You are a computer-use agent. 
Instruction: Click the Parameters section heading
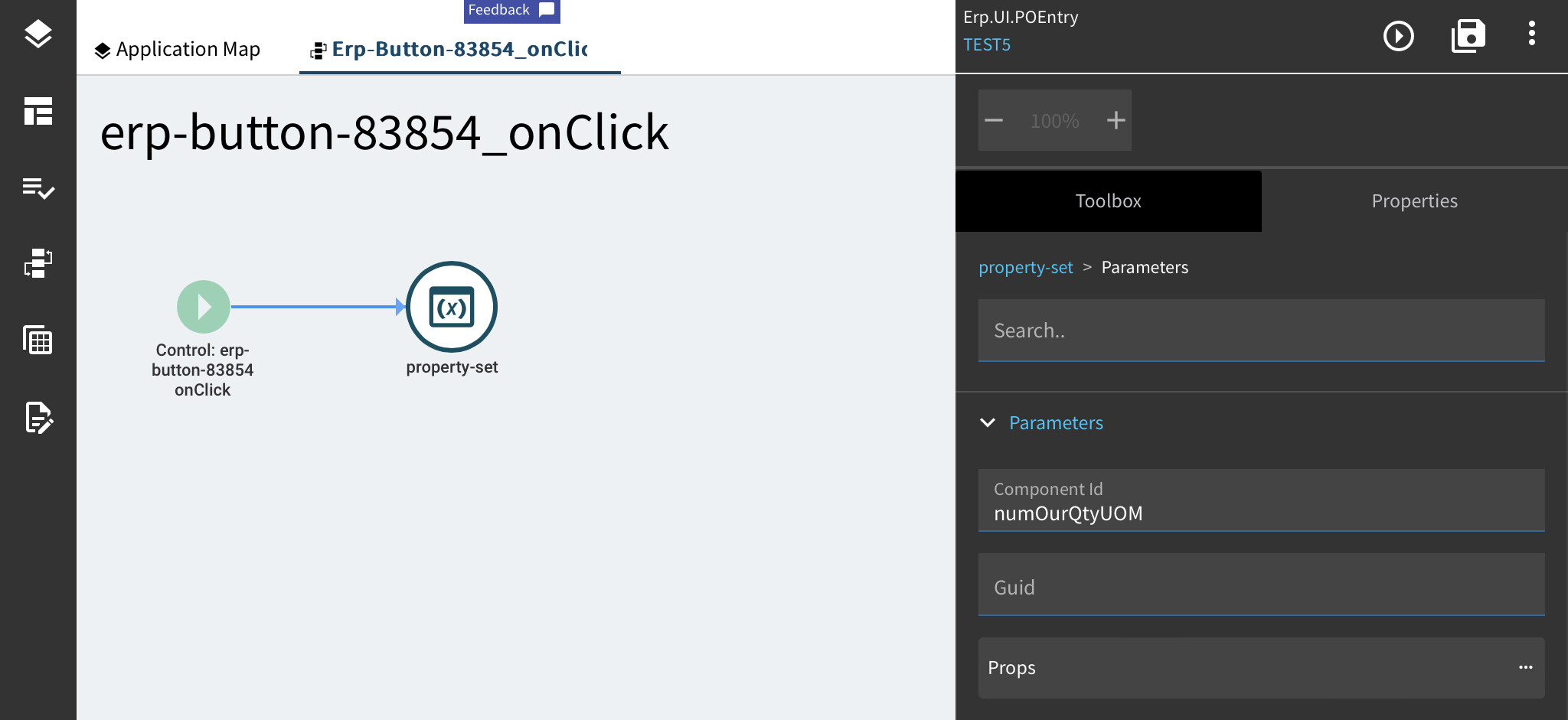pos(1056,423)
